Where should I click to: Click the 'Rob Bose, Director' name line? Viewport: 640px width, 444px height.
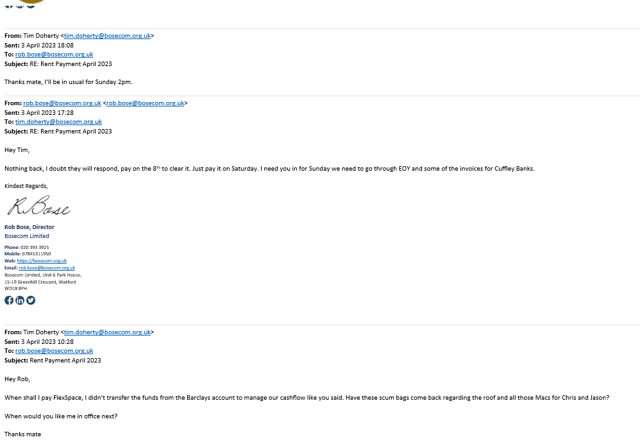pyautogui.click(x=29, y=227)
